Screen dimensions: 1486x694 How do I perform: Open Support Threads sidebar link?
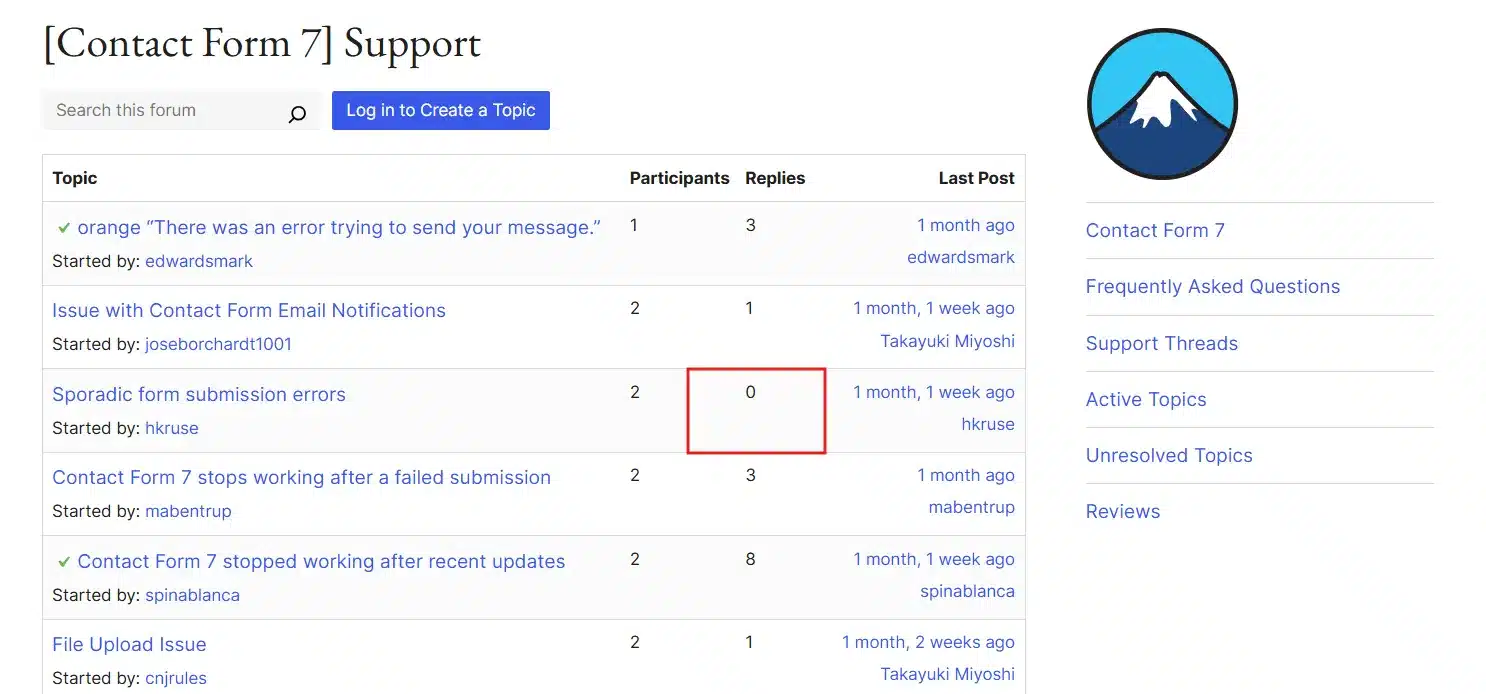(1162, 343)
